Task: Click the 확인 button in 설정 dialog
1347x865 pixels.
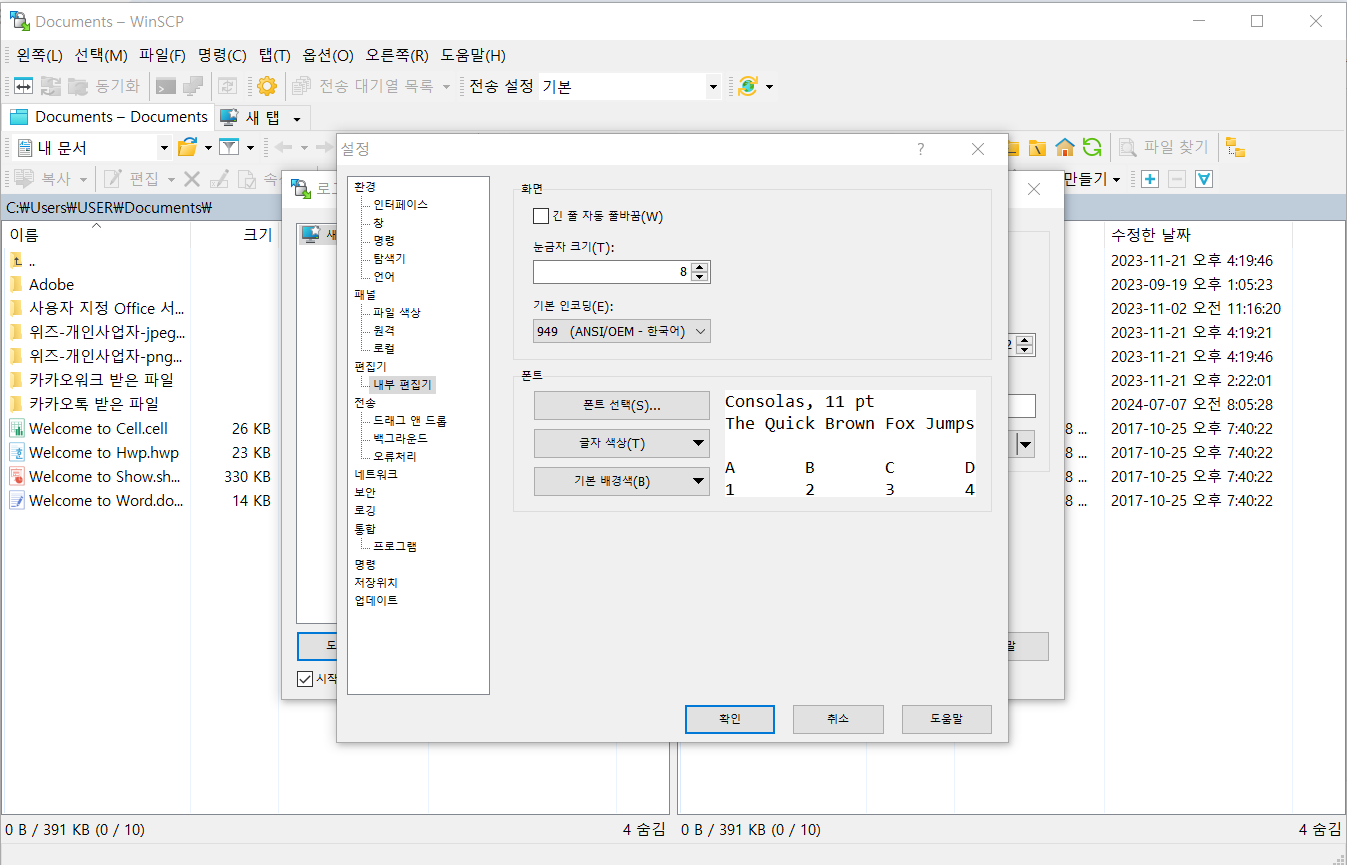Action: click(730, 719)
